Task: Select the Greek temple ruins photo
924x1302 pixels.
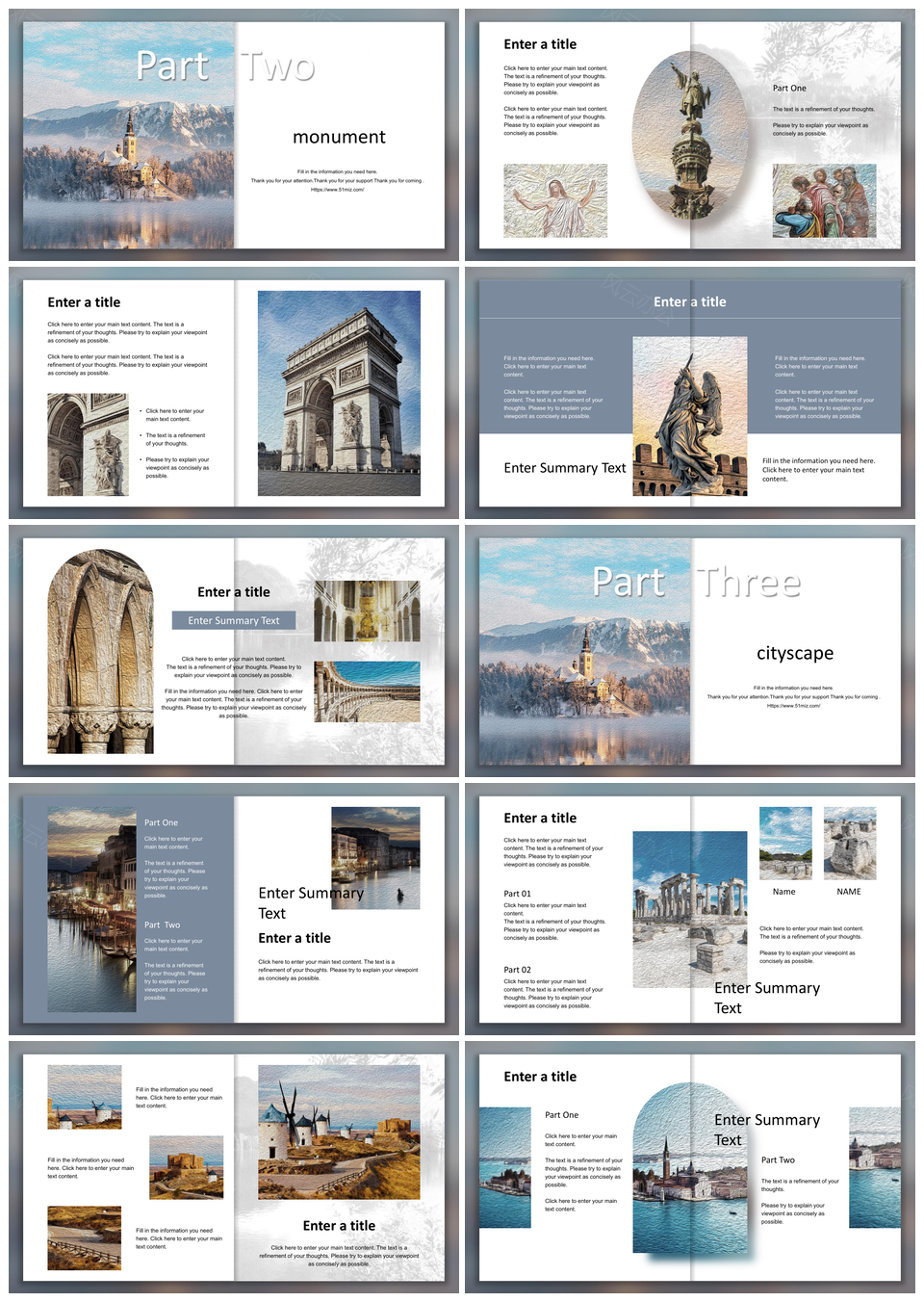Action: pyautogui.click(x=690, y=909)
